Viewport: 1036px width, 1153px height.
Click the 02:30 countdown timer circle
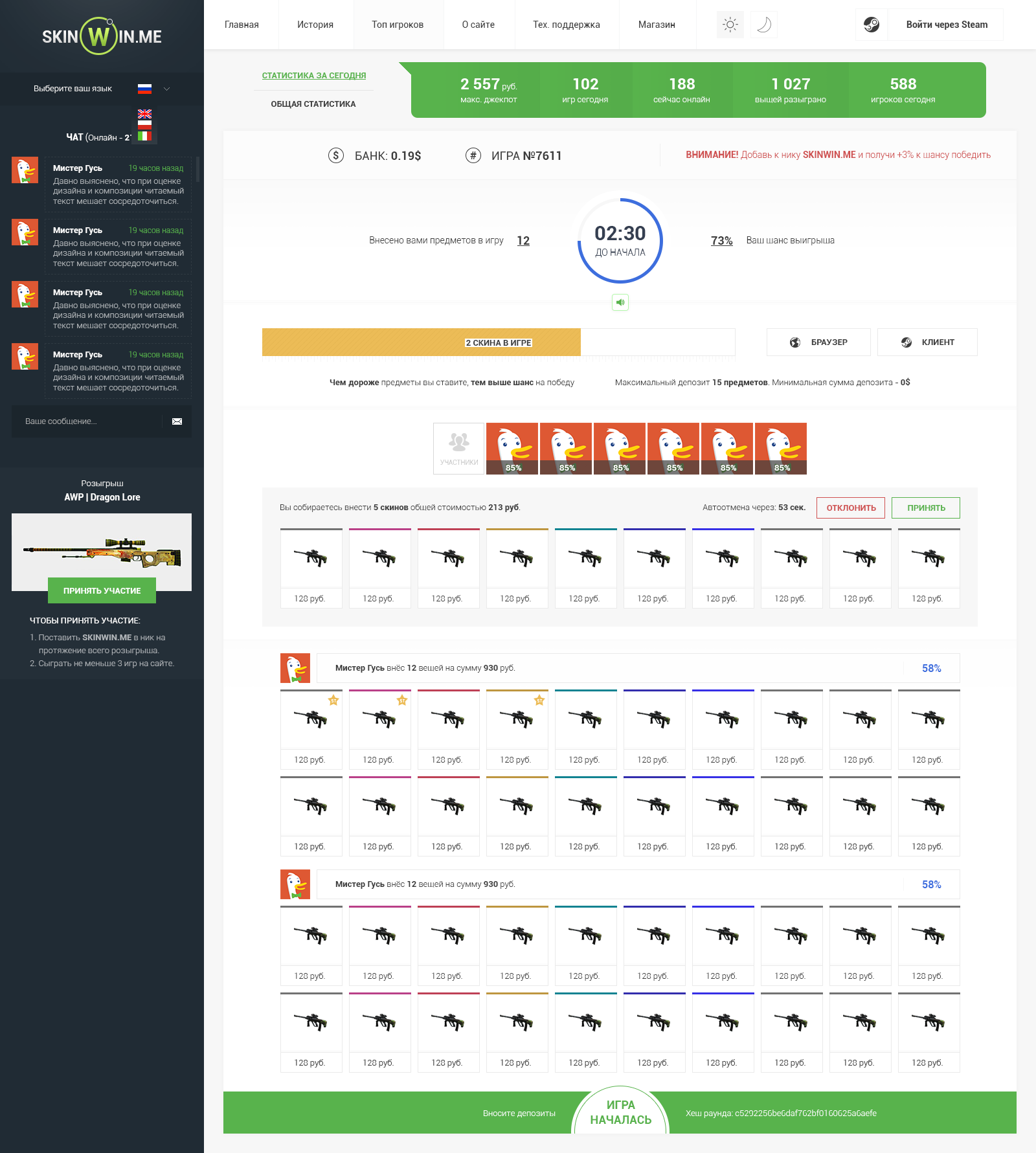[620, 240]
